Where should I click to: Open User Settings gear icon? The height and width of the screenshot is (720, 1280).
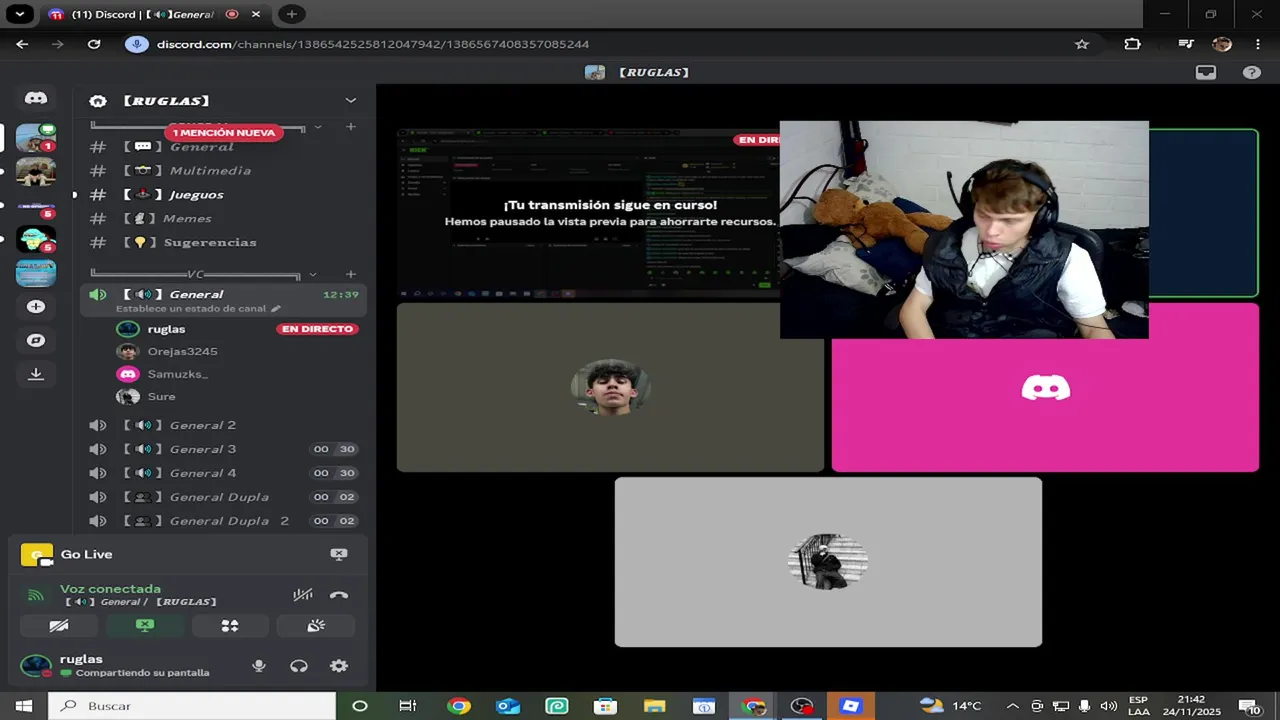(x=339, y=666)
